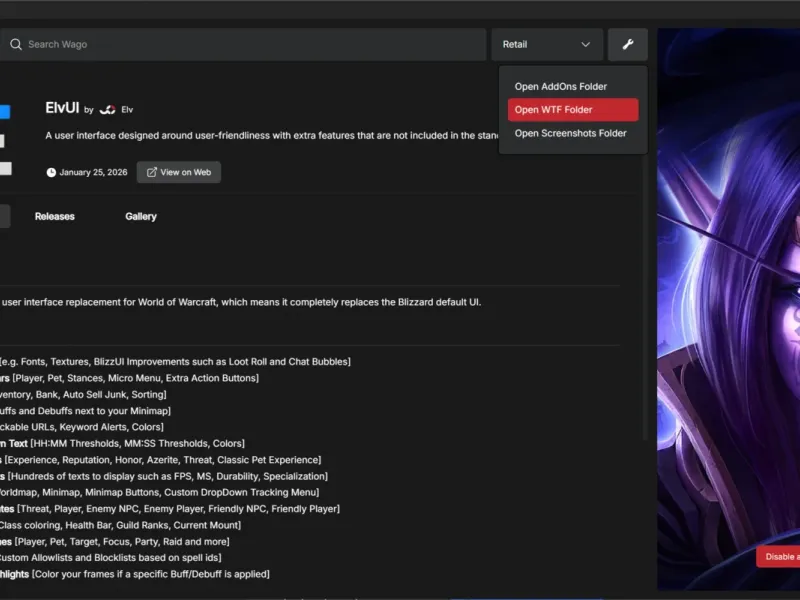Switch to the Gallery tab
This screenshot has width=800, height=600.
[x=141, y=216]
